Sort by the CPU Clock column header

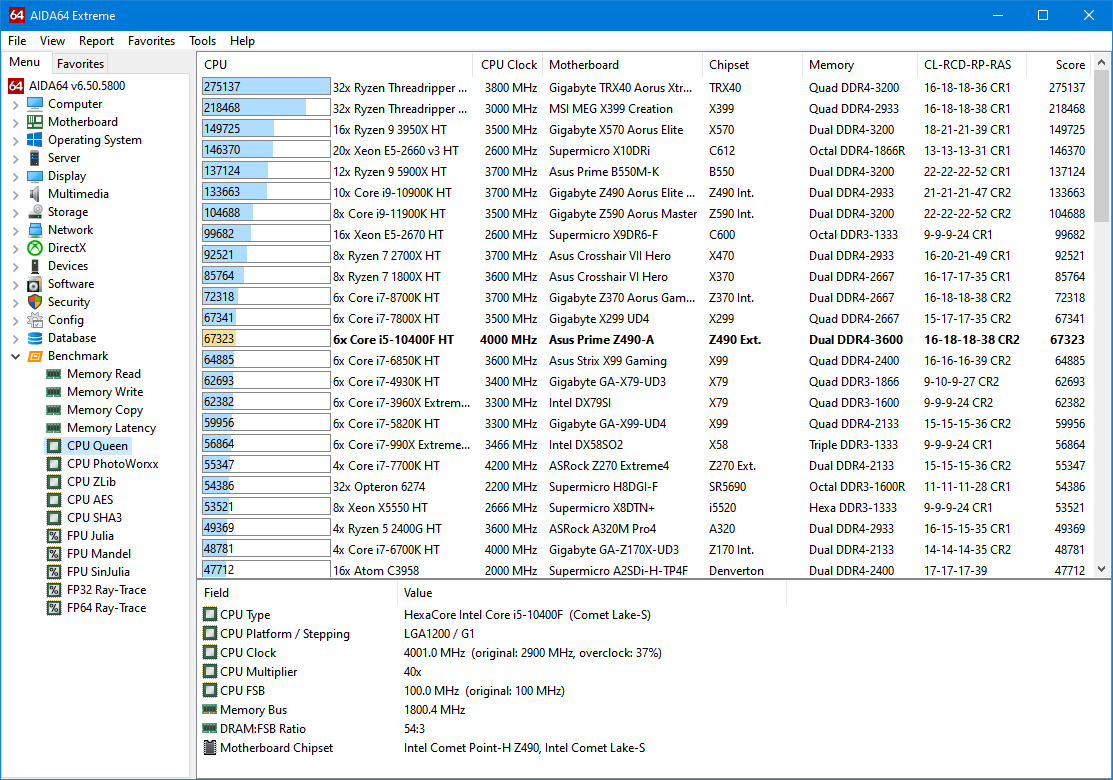(507, 65)
